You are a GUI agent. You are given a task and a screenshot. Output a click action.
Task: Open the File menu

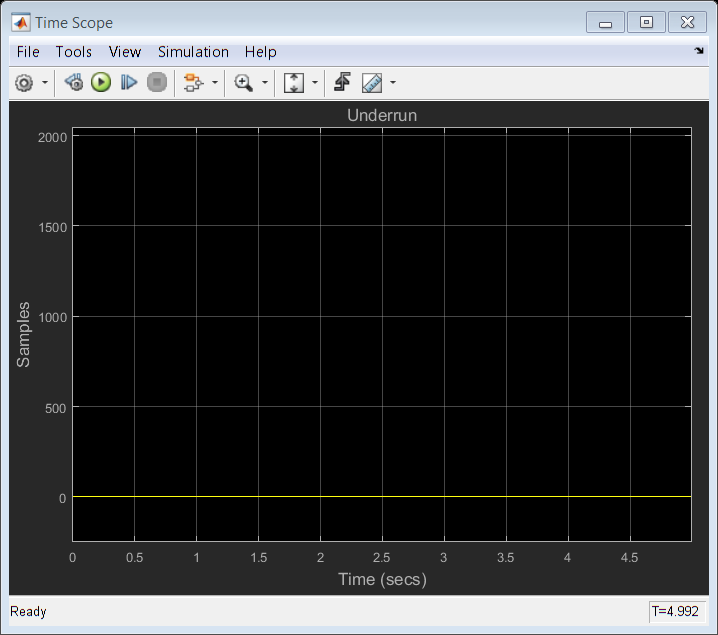[x=28, y=52]
